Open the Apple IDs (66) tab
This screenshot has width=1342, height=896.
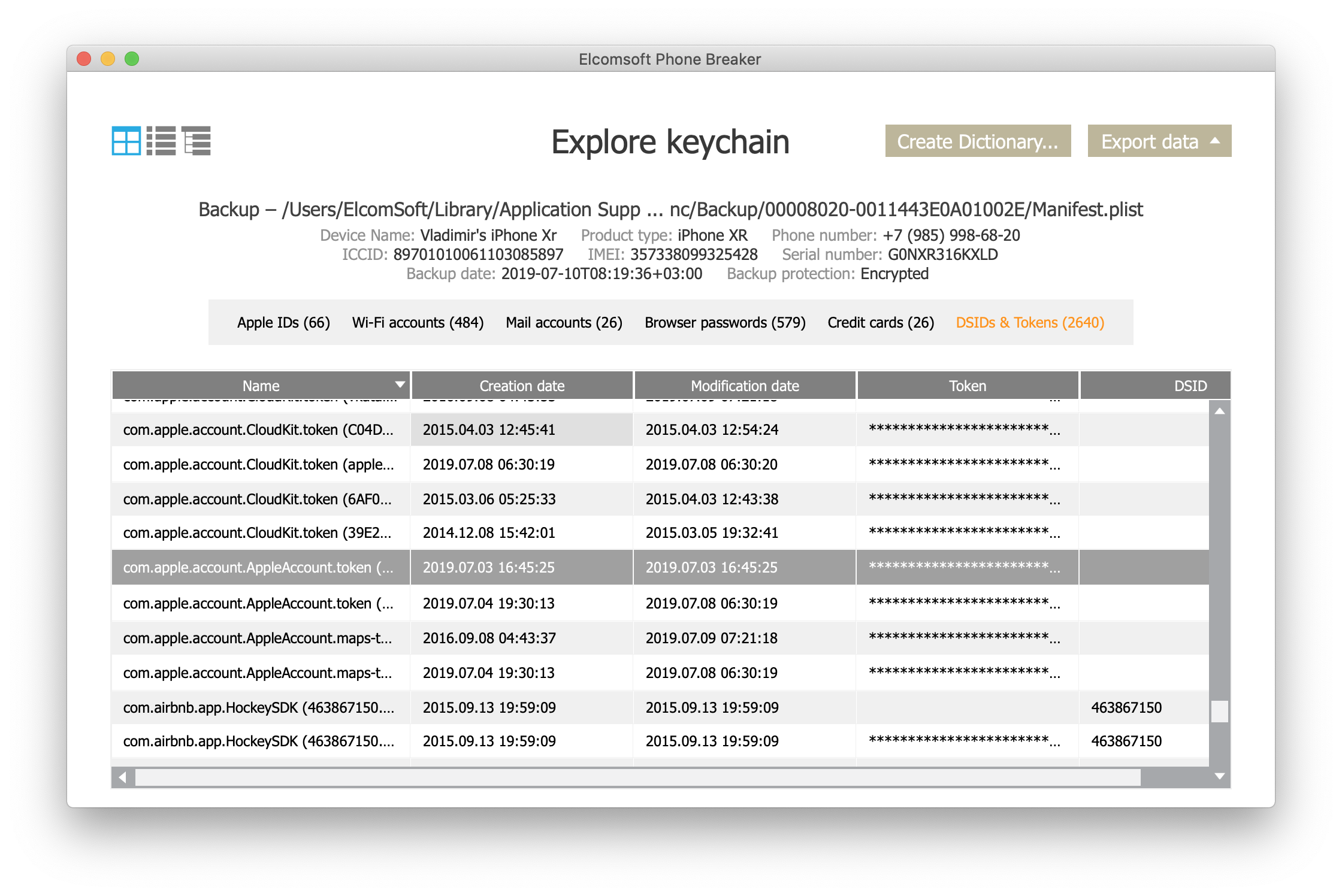283,322
